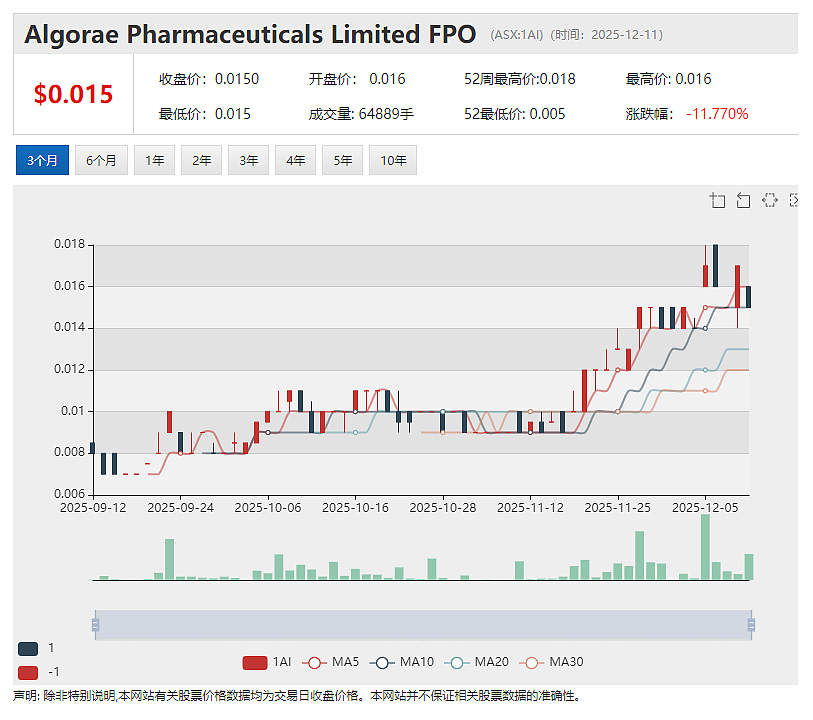This screenshot has width=813, height=720.
Task: Open the 3年 chart period
Action: click(x=248, y=160)
